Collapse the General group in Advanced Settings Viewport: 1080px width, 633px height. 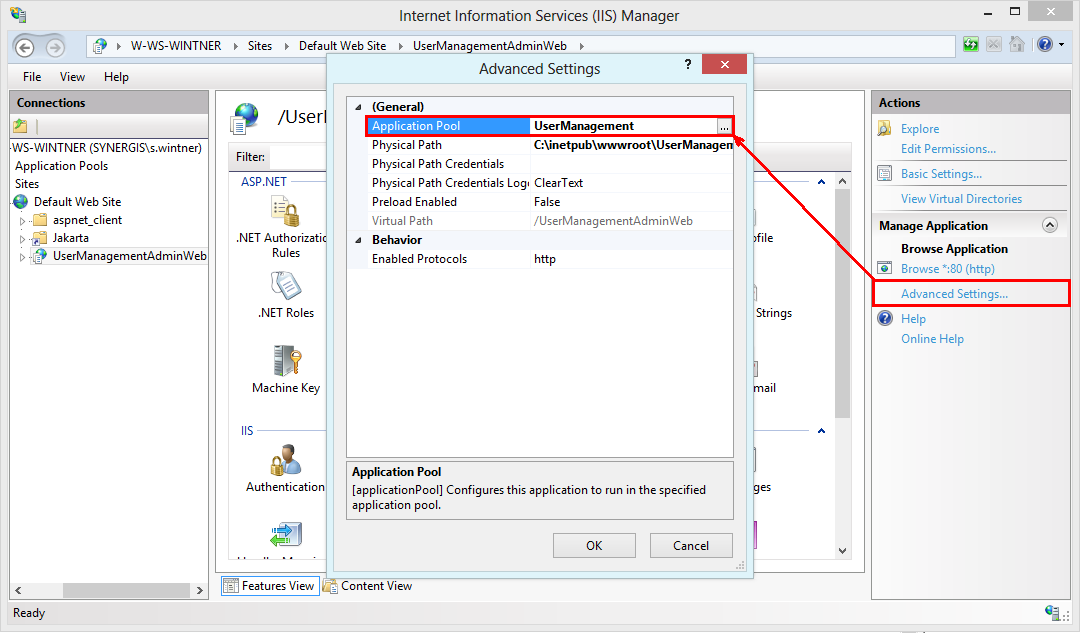click(x=357, y=106)
